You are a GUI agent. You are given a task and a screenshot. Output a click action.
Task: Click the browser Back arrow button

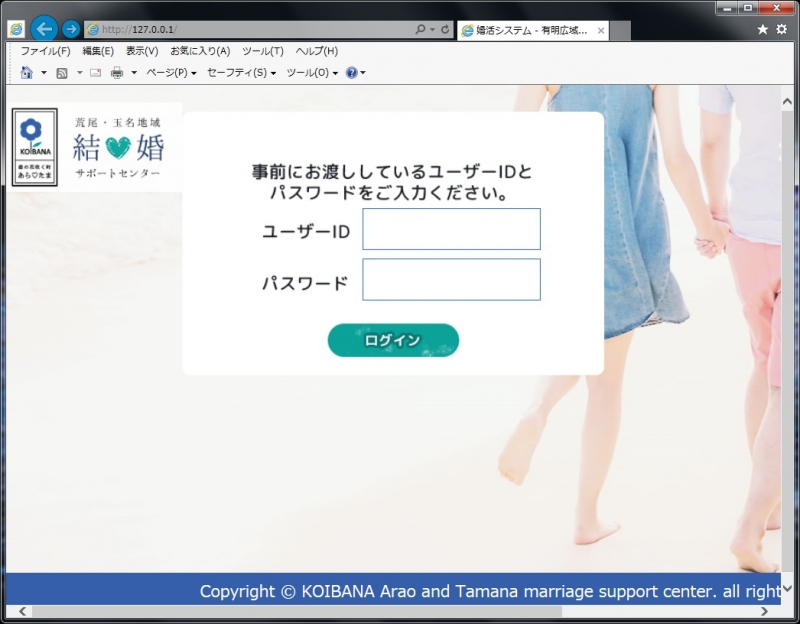click(44, 29)
